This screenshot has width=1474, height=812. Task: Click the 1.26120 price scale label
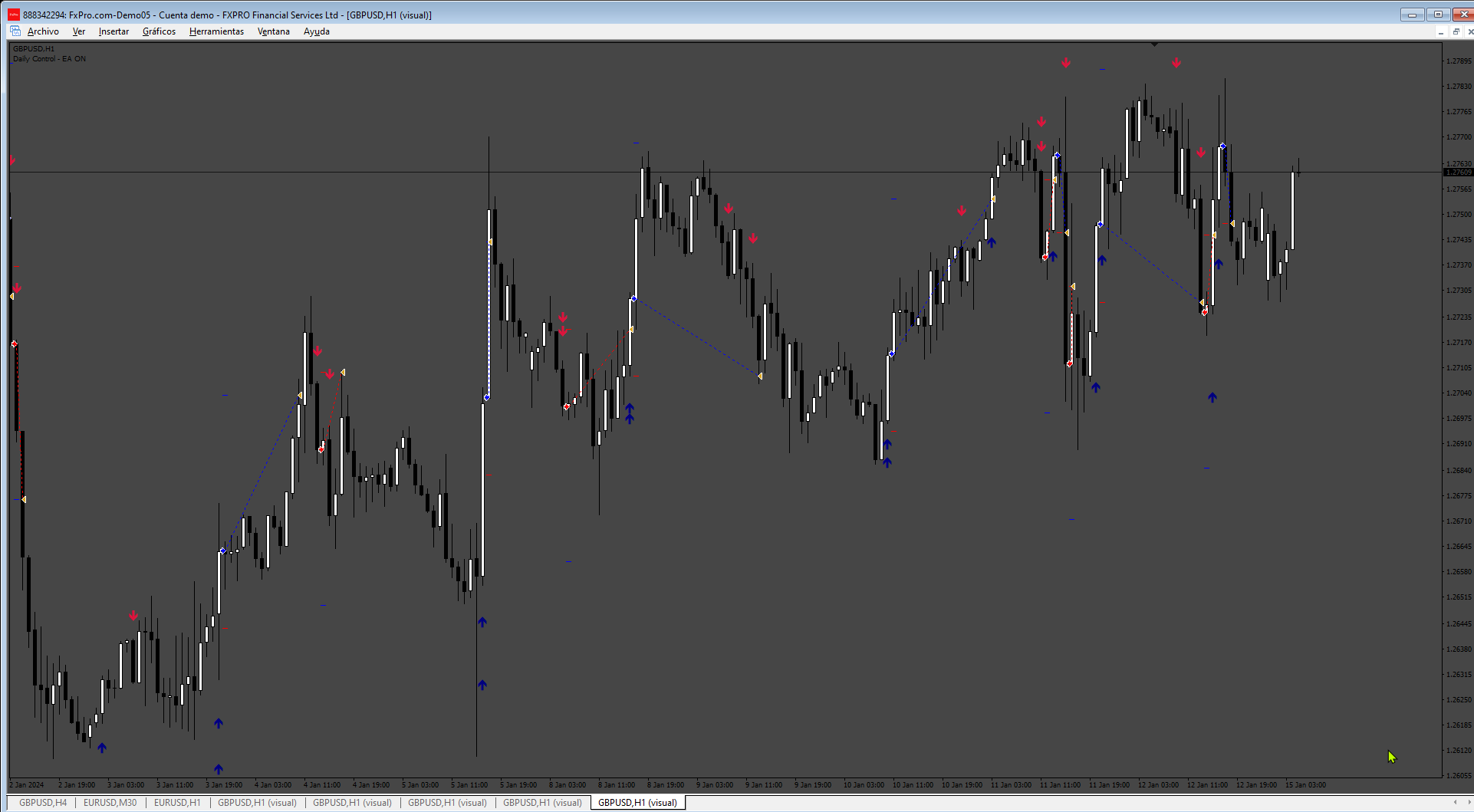pos(1459,751)
